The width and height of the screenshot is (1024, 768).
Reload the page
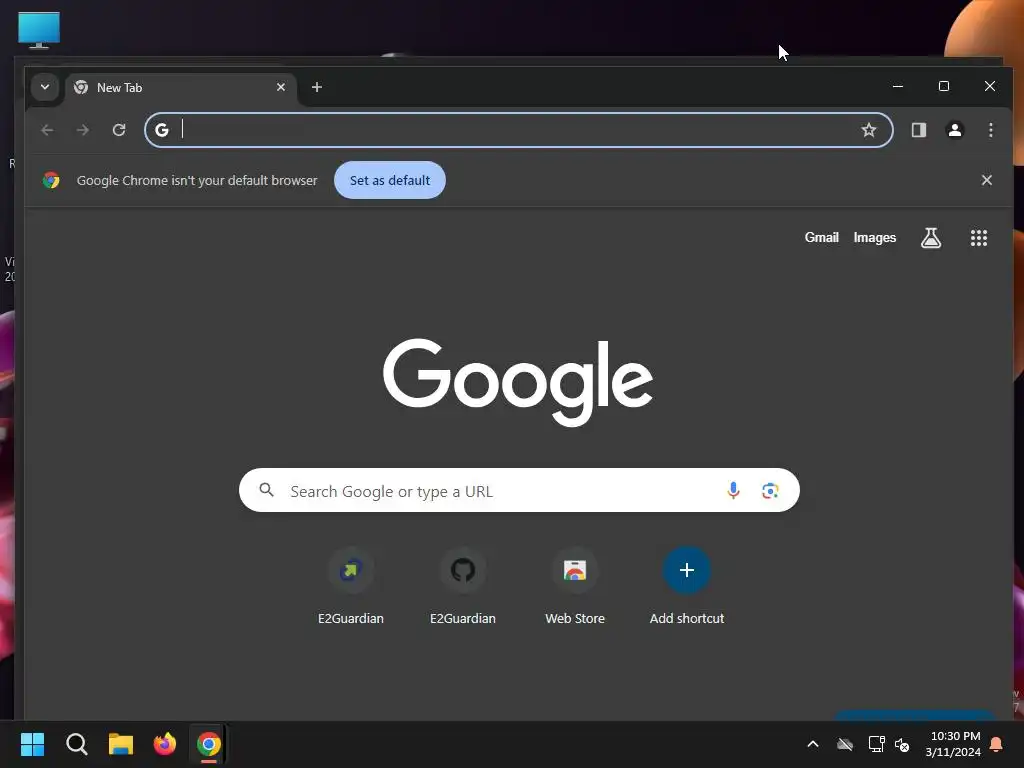click(x=119, y=130)
